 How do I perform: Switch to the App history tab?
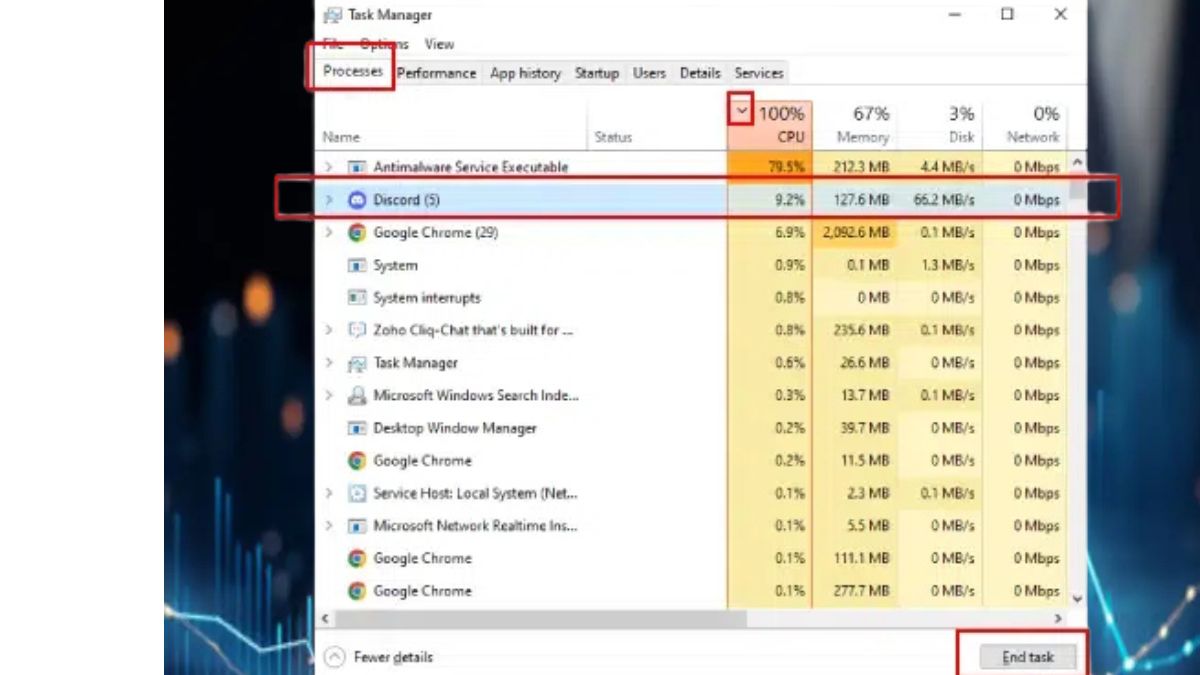point(525,73)
